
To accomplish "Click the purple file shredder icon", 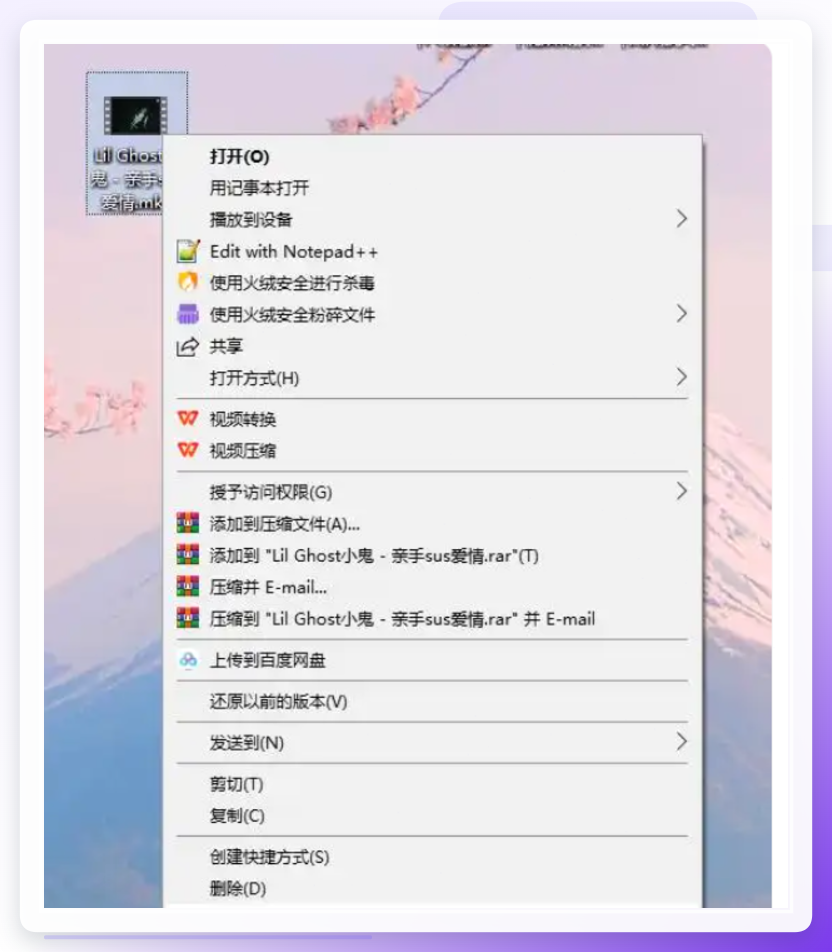I will (188, 314).
